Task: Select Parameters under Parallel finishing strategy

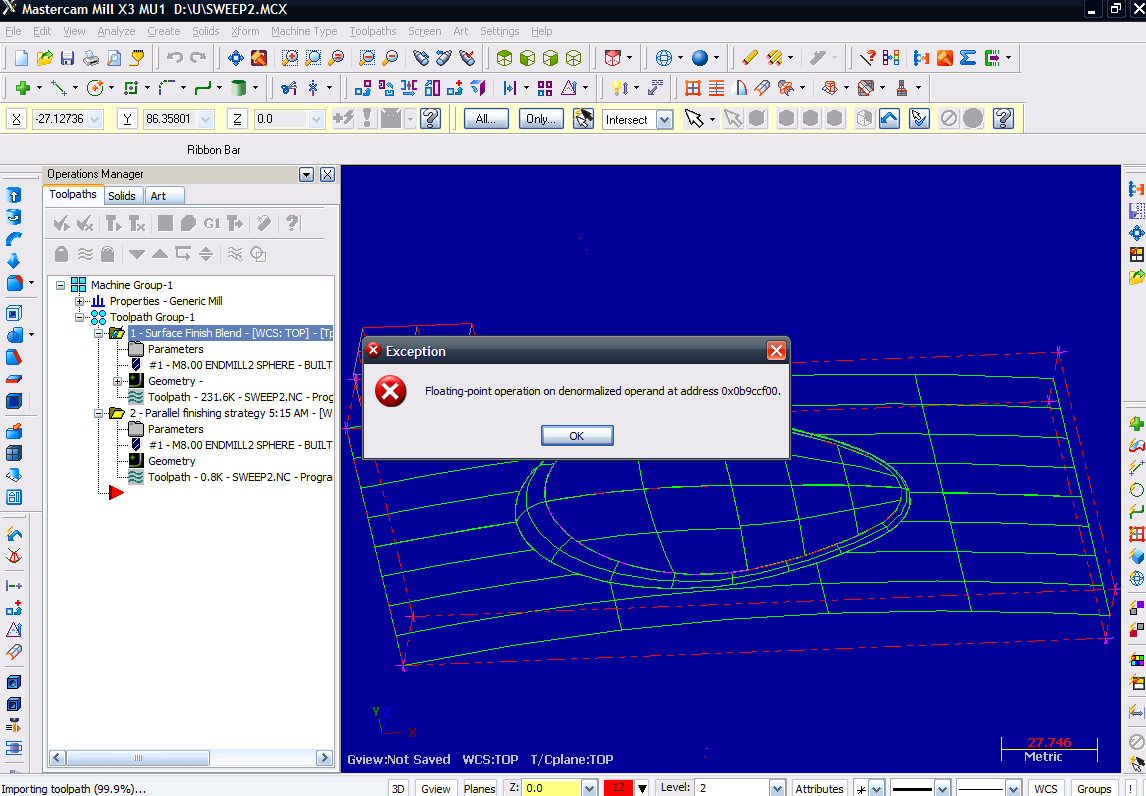Action: click(175, 429)
